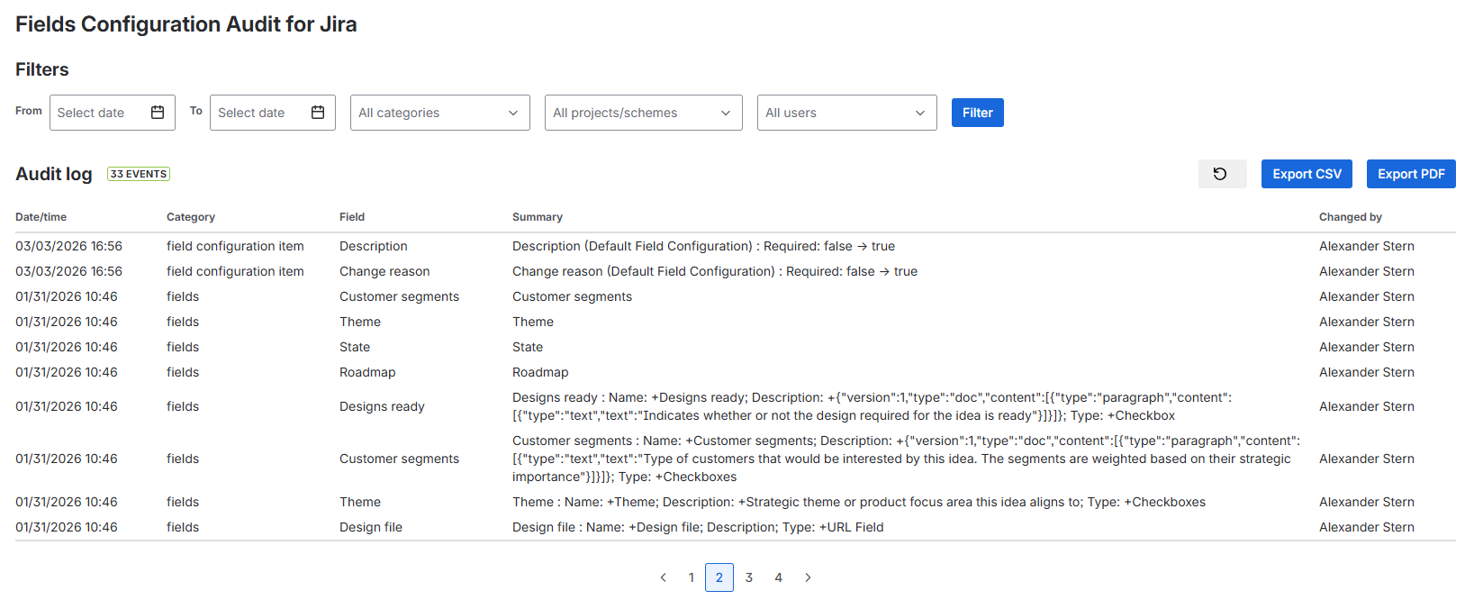Click the Filter button

click(x=977, y=113)
